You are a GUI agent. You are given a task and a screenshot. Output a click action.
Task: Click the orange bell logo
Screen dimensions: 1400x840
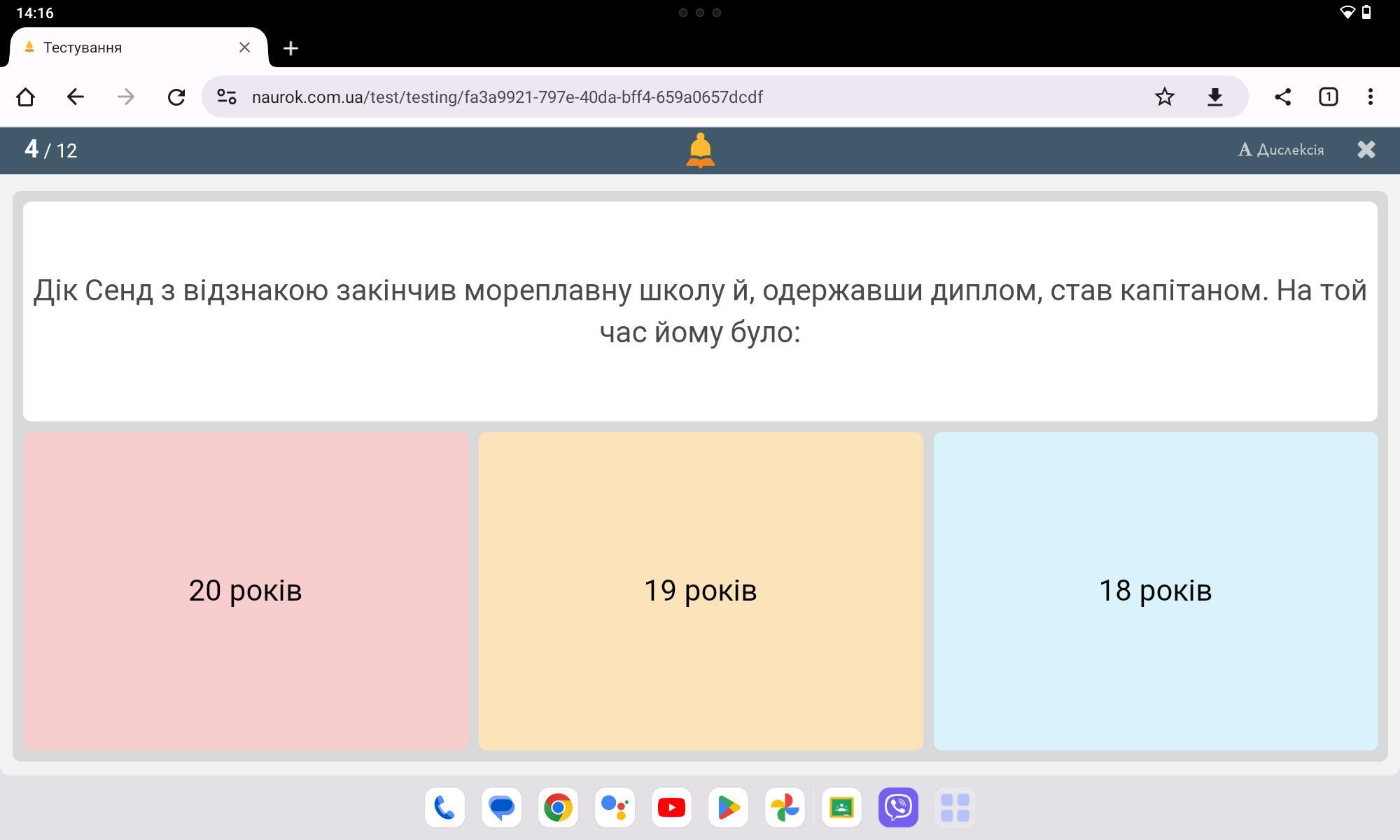click(700, 150)
